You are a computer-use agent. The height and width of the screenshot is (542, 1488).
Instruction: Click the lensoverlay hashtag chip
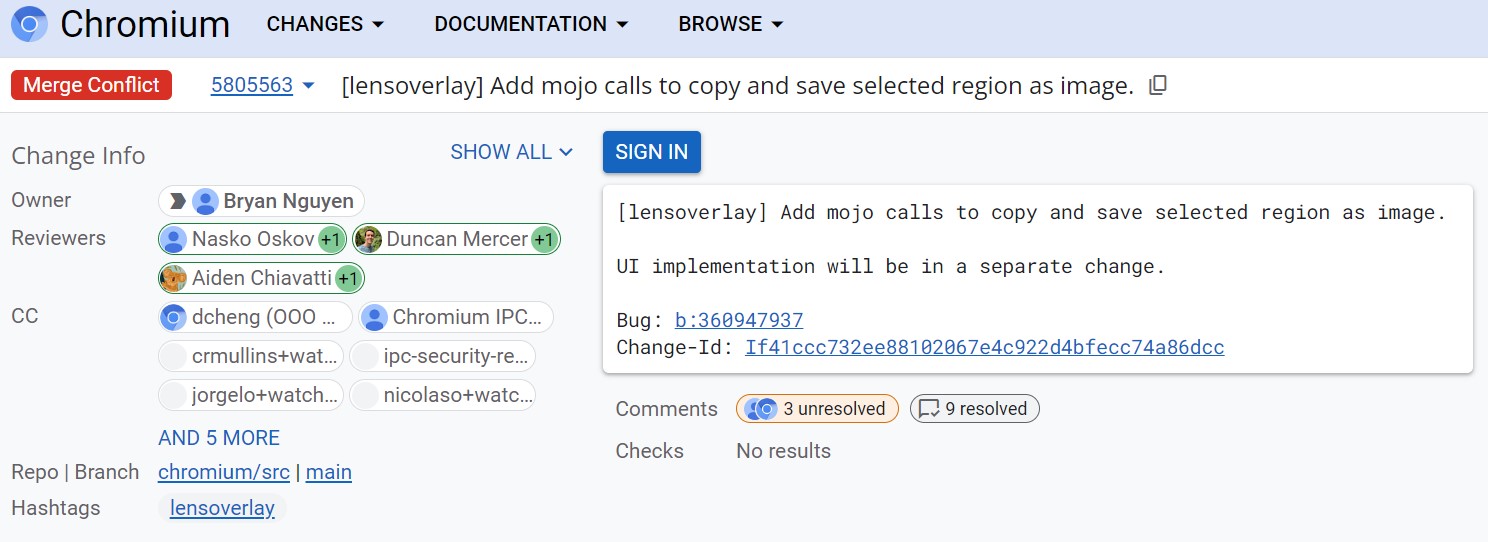click(x=222, y=508)
